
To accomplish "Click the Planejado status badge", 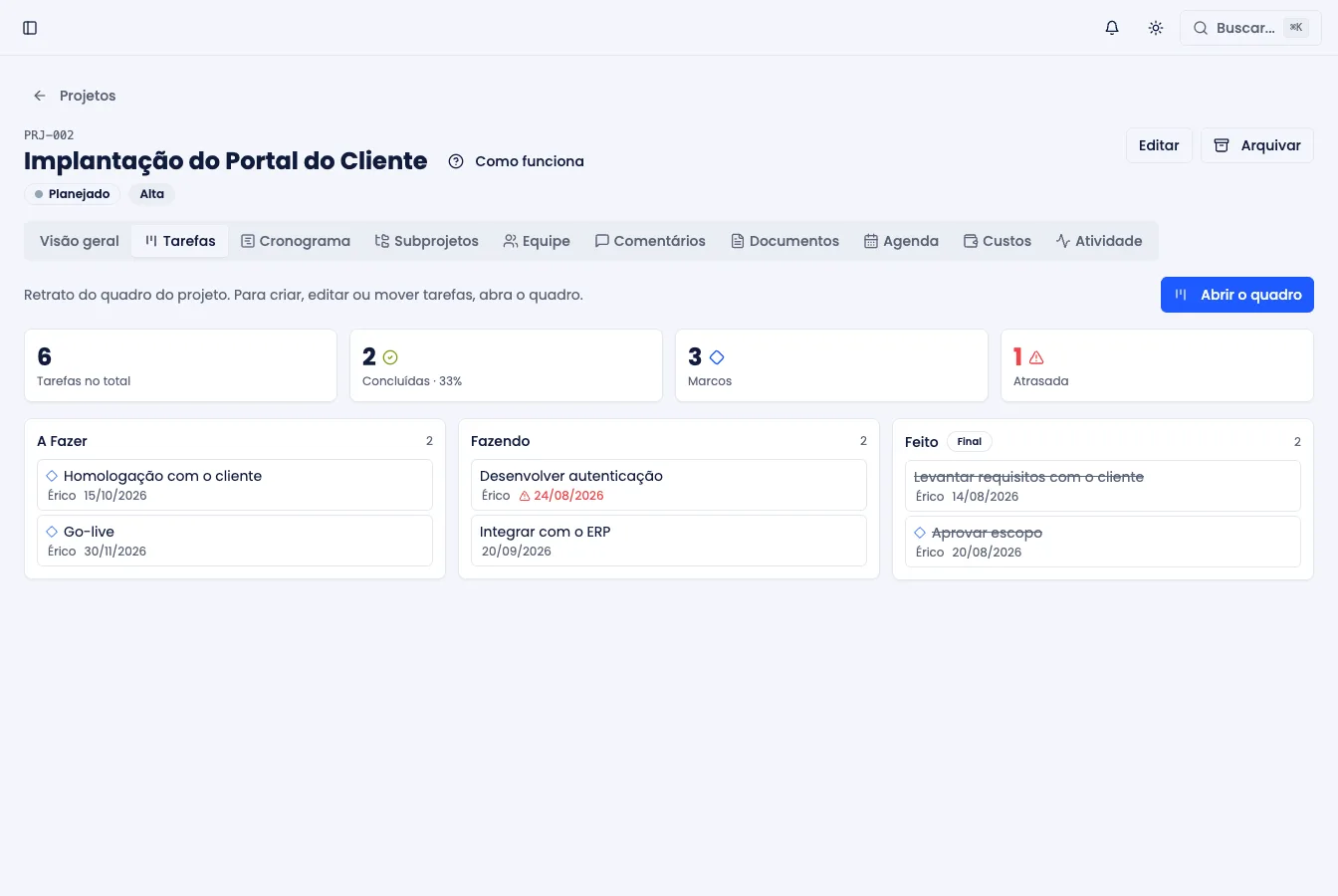I will coord(72,194).
